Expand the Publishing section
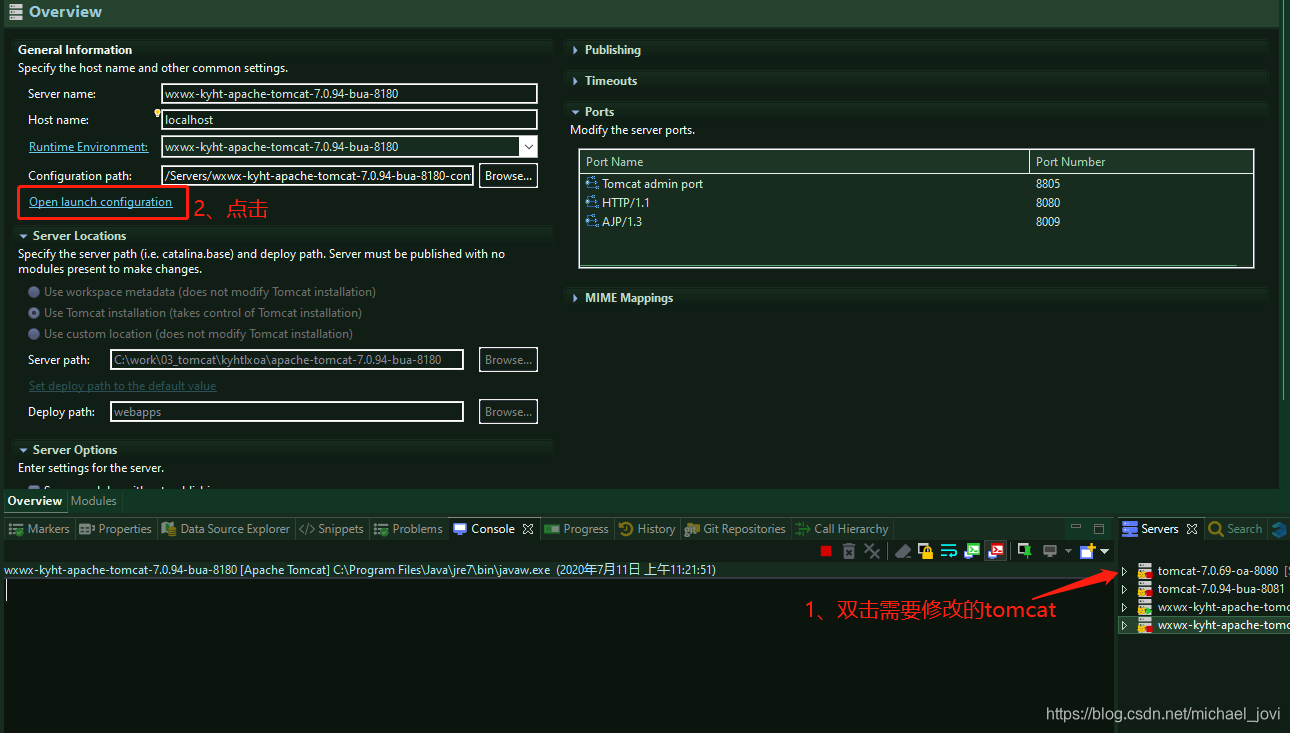 575,50
